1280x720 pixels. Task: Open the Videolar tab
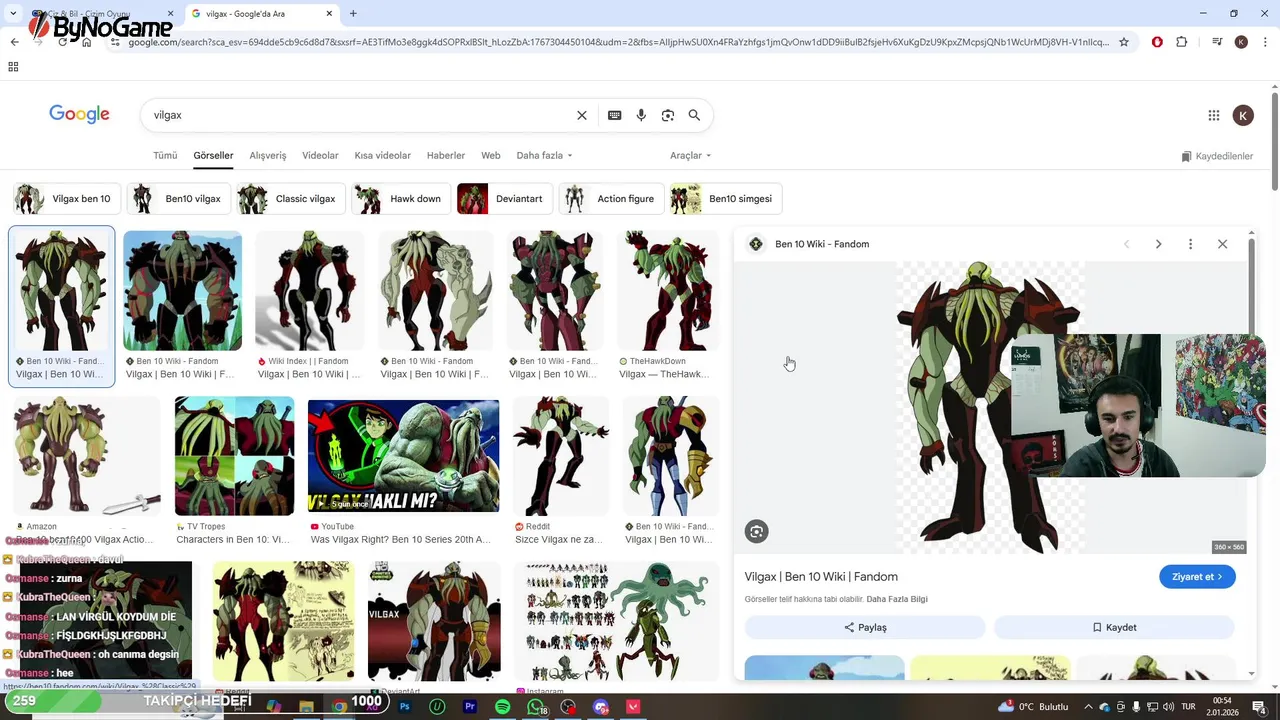coord(320,156)
